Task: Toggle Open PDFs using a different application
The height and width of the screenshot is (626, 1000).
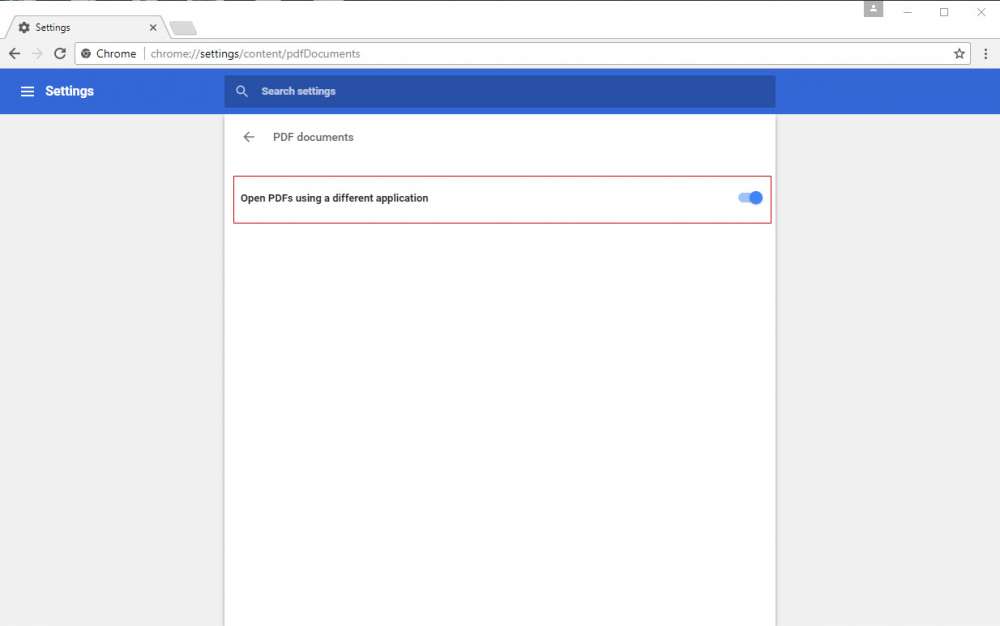Action: click(750, 198)
